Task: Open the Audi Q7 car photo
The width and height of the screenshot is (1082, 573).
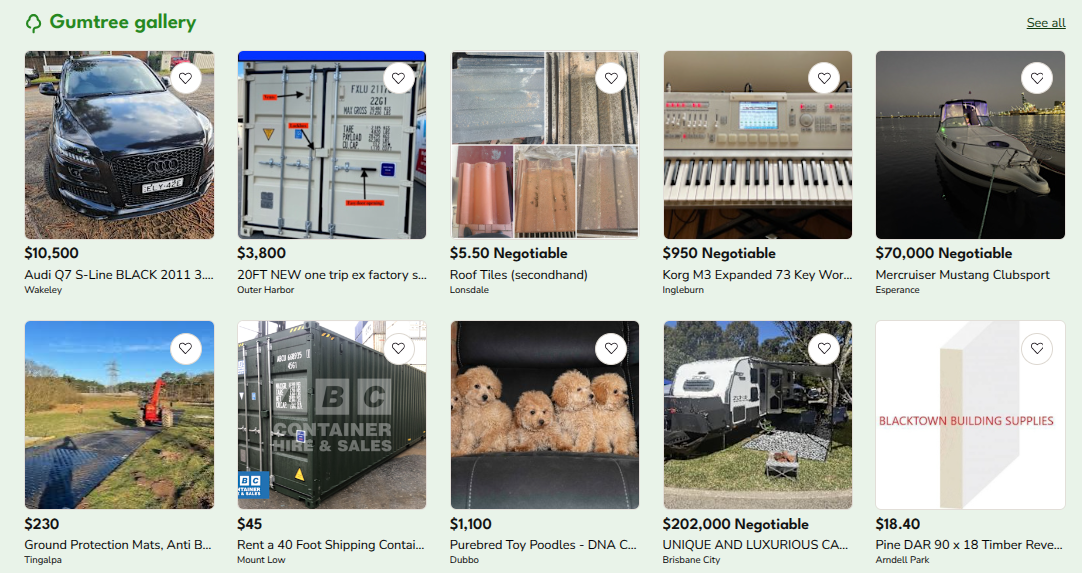Action: pos(119,145)
